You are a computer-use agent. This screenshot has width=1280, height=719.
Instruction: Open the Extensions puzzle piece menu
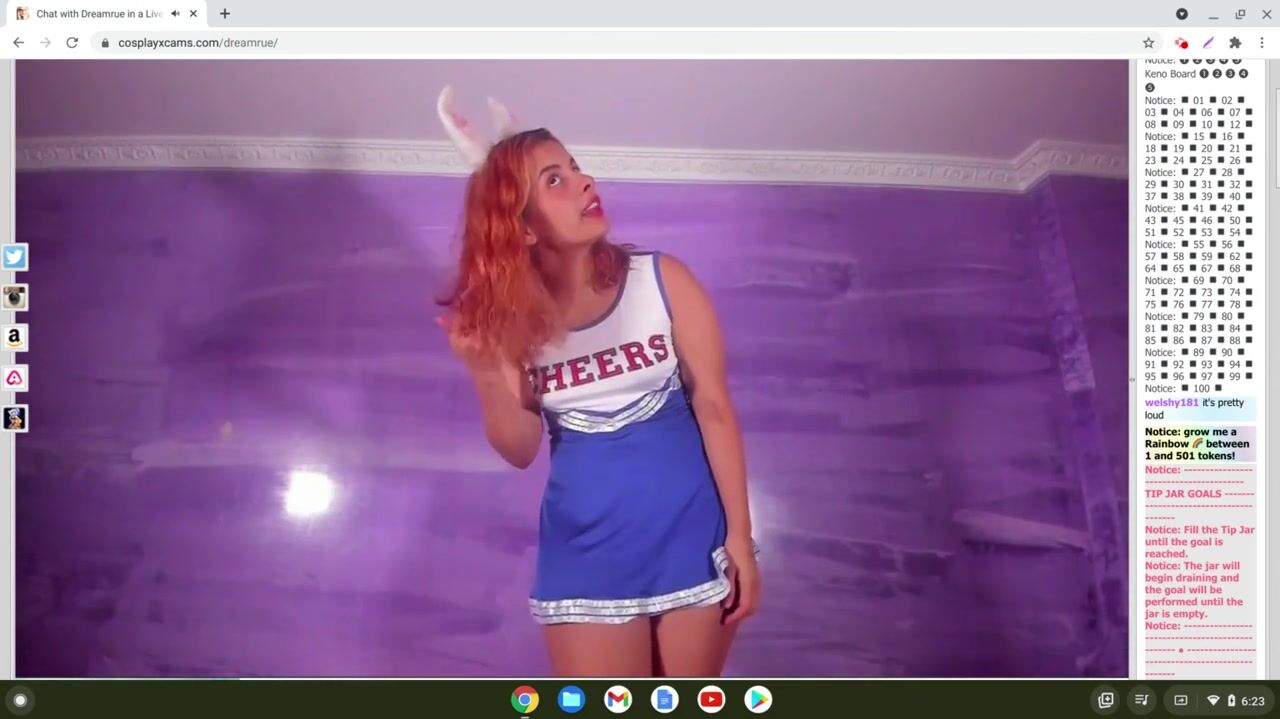click(1235, 43)
